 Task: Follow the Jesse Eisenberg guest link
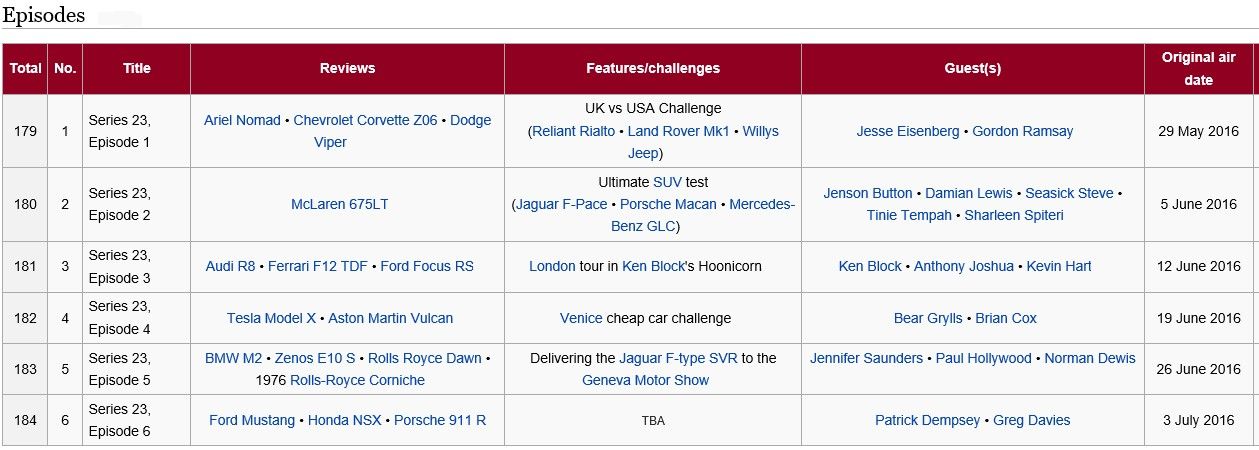(908, 131)
